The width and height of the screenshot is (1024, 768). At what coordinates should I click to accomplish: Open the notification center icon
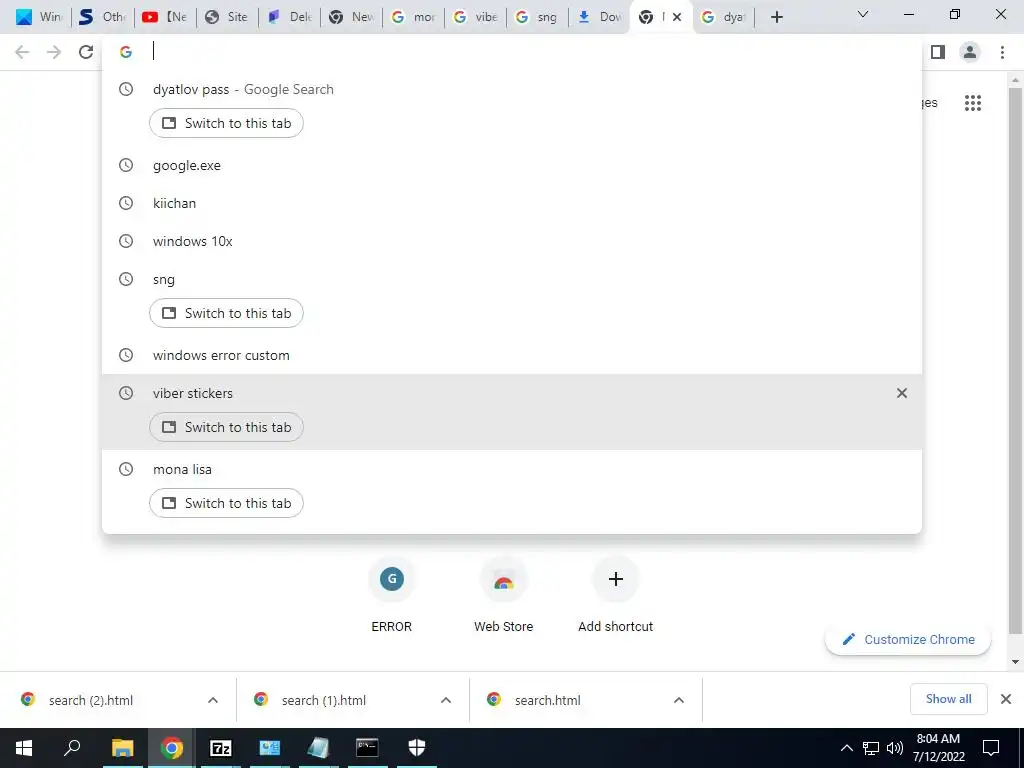pyautogui.click(x=991, y=748)
